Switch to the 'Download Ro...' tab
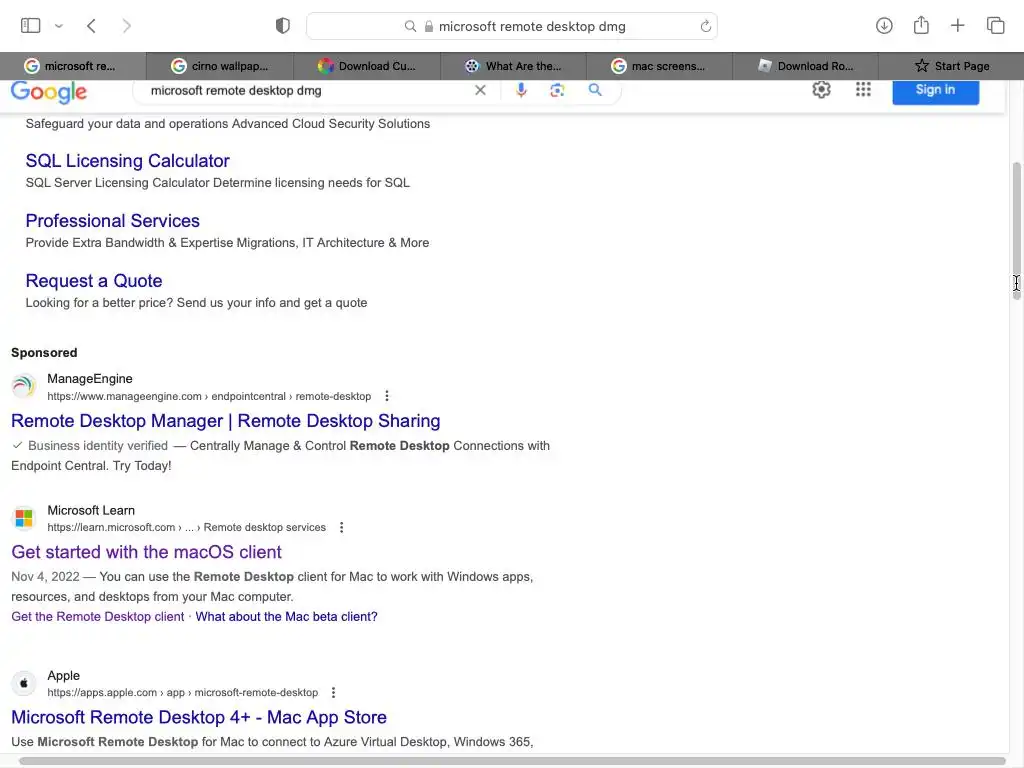This screenshot has height=768, width=1024. click(x=806, y=66)
